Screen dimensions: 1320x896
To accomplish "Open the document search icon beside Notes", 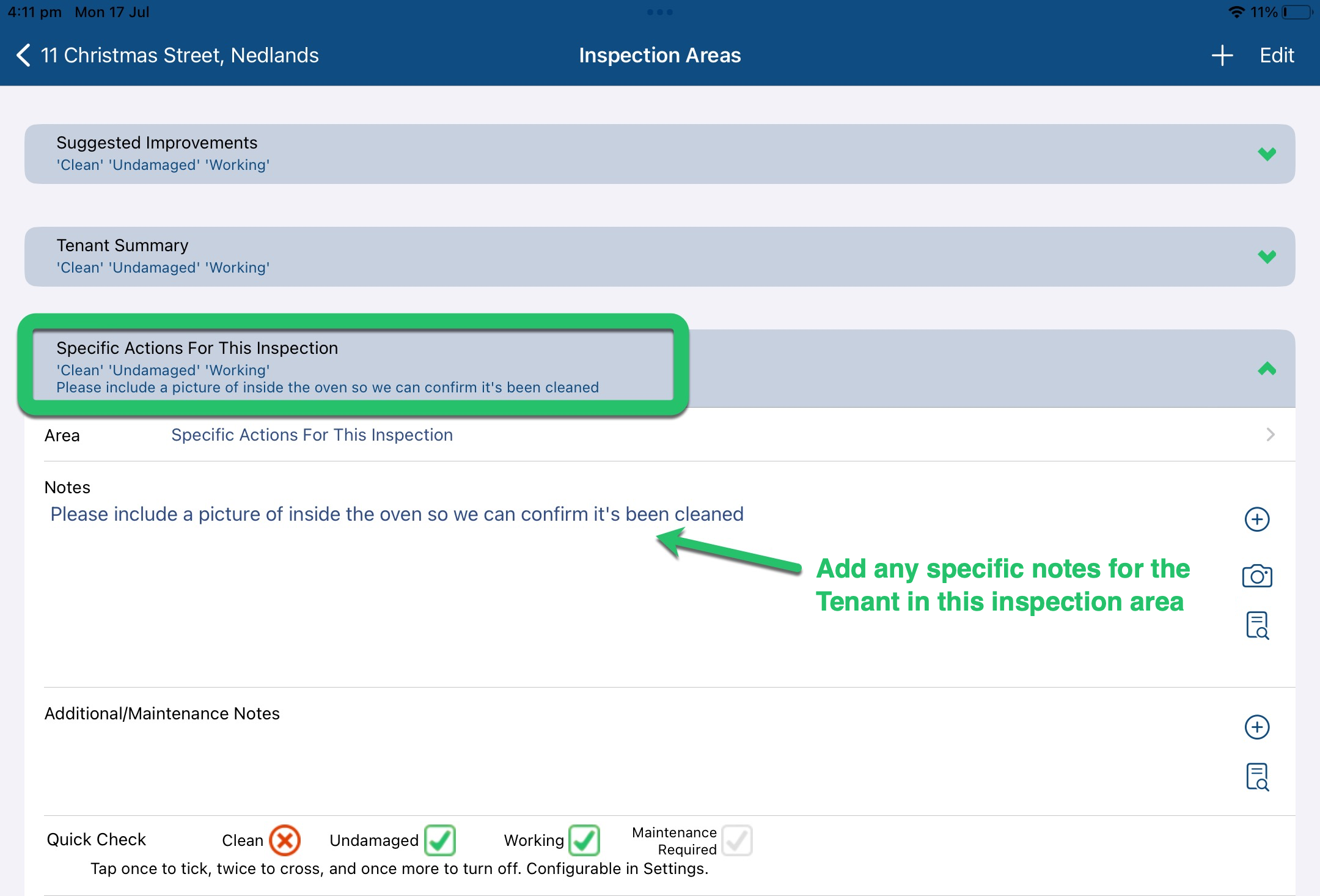I will click(1256, 625).
